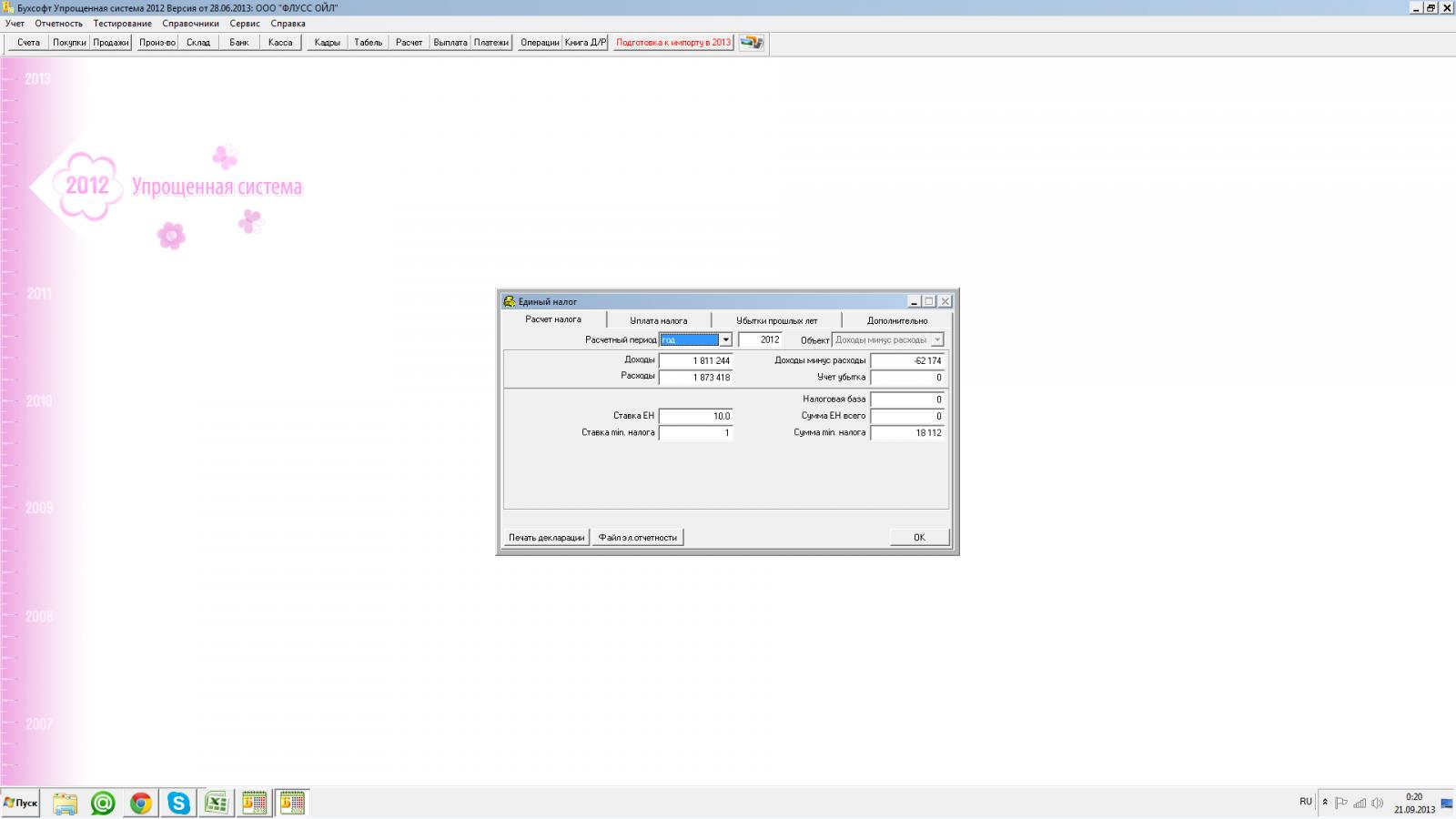Open Windows Explorer folder icon
Screen dimensions: 1456x819
pos(66,803)
